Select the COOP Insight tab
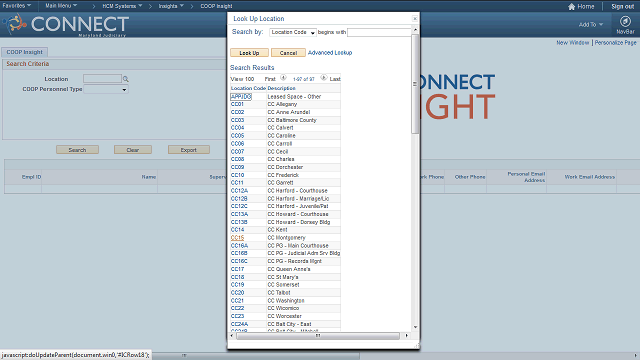This screenshot has height=360, width=640. click(x=24, y=52)
